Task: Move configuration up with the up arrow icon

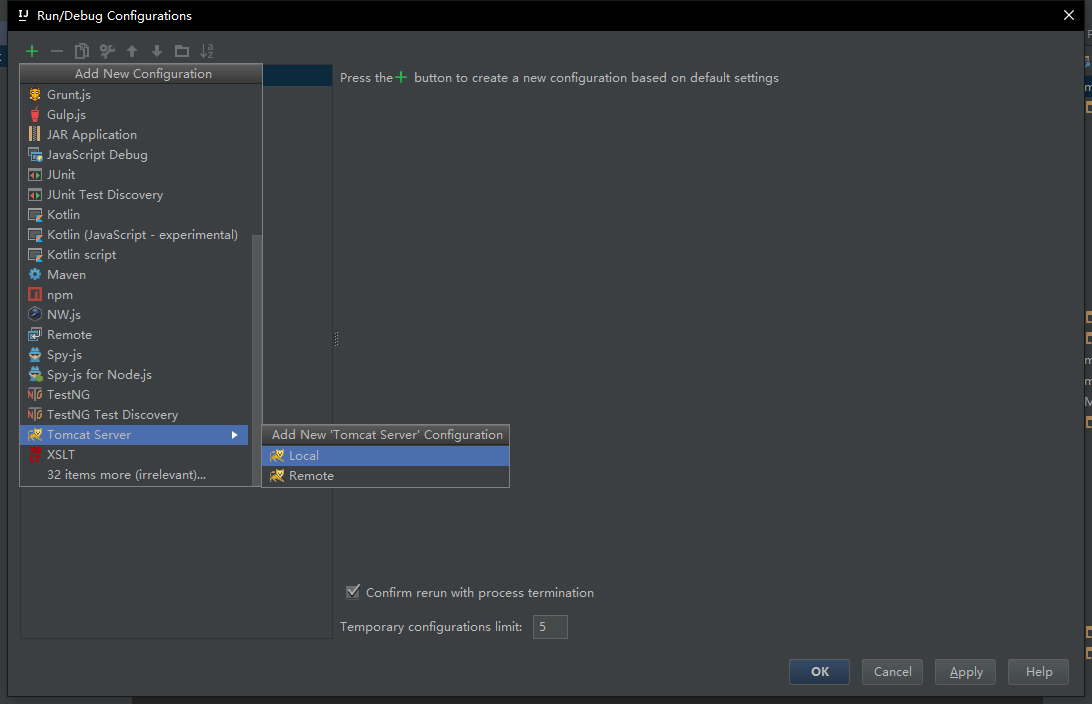Action: point(131,51)
